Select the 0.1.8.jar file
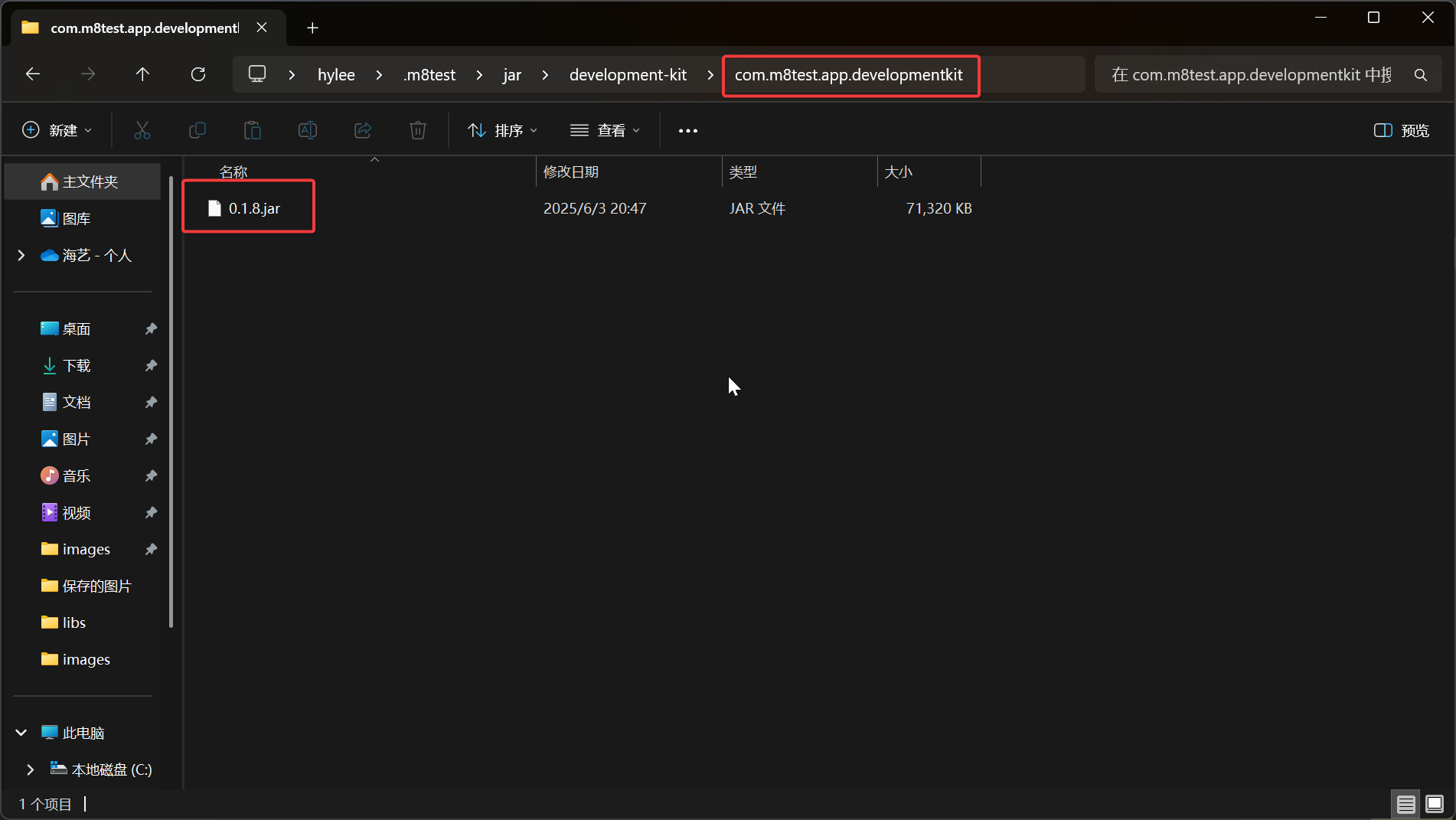The width and height of the screenshot is (1456, 820). pos(254,208)
